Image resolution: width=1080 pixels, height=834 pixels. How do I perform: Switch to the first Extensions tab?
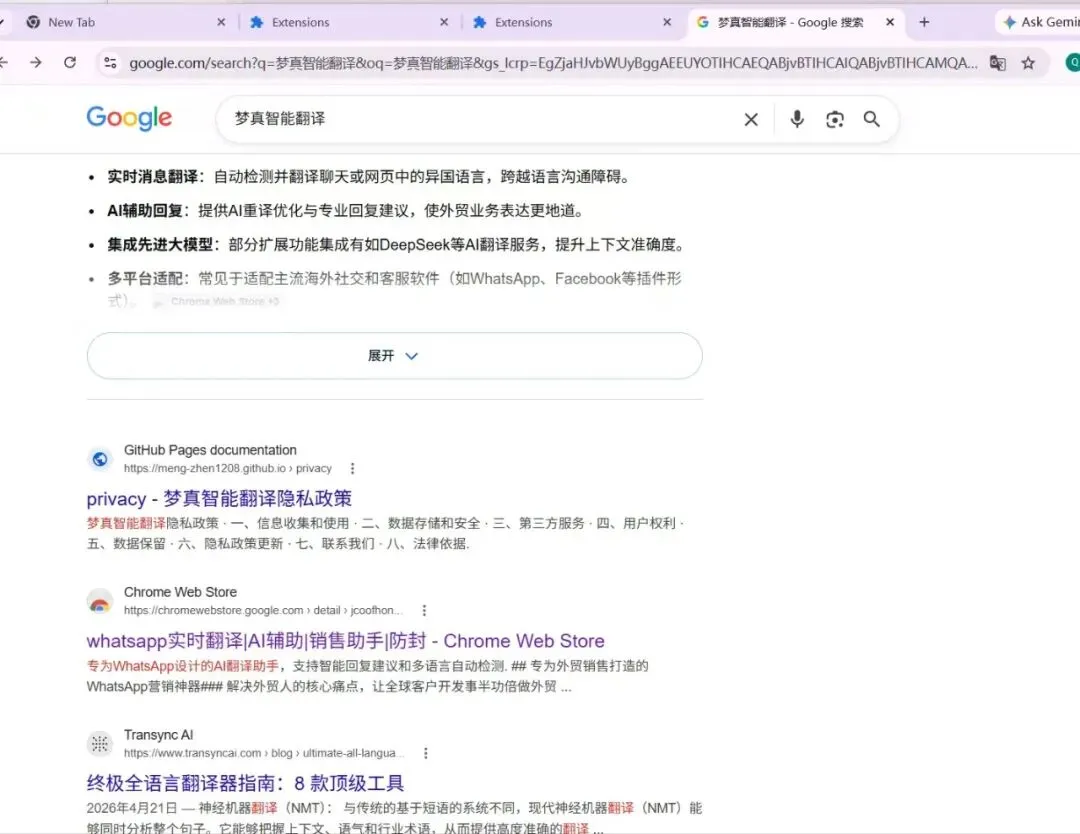tap(348, 22)
